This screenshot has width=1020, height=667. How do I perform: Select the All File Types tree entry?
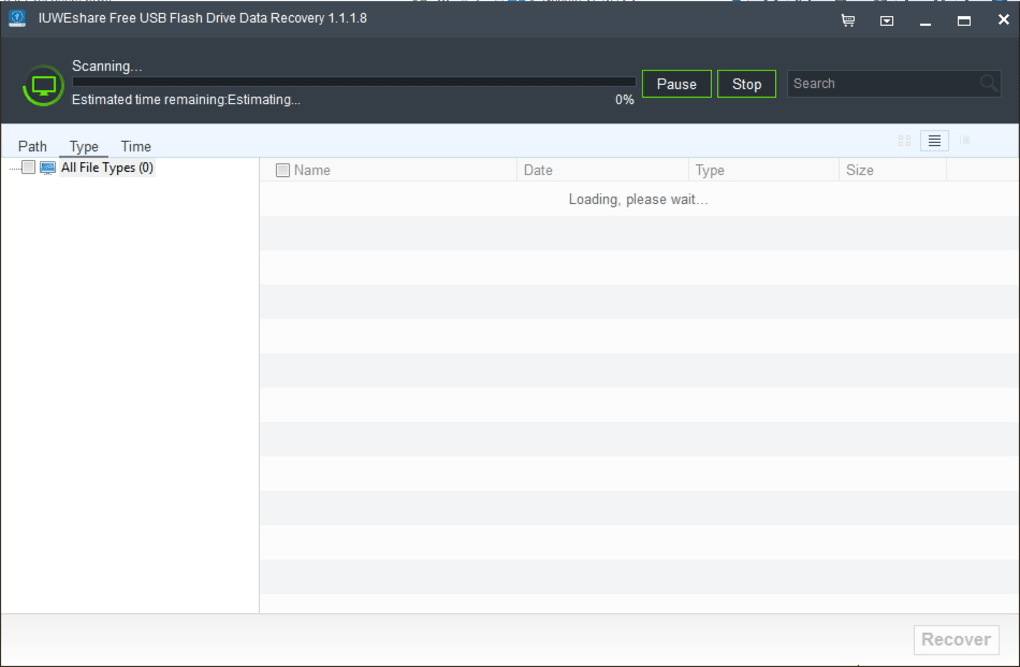[107, 167]
